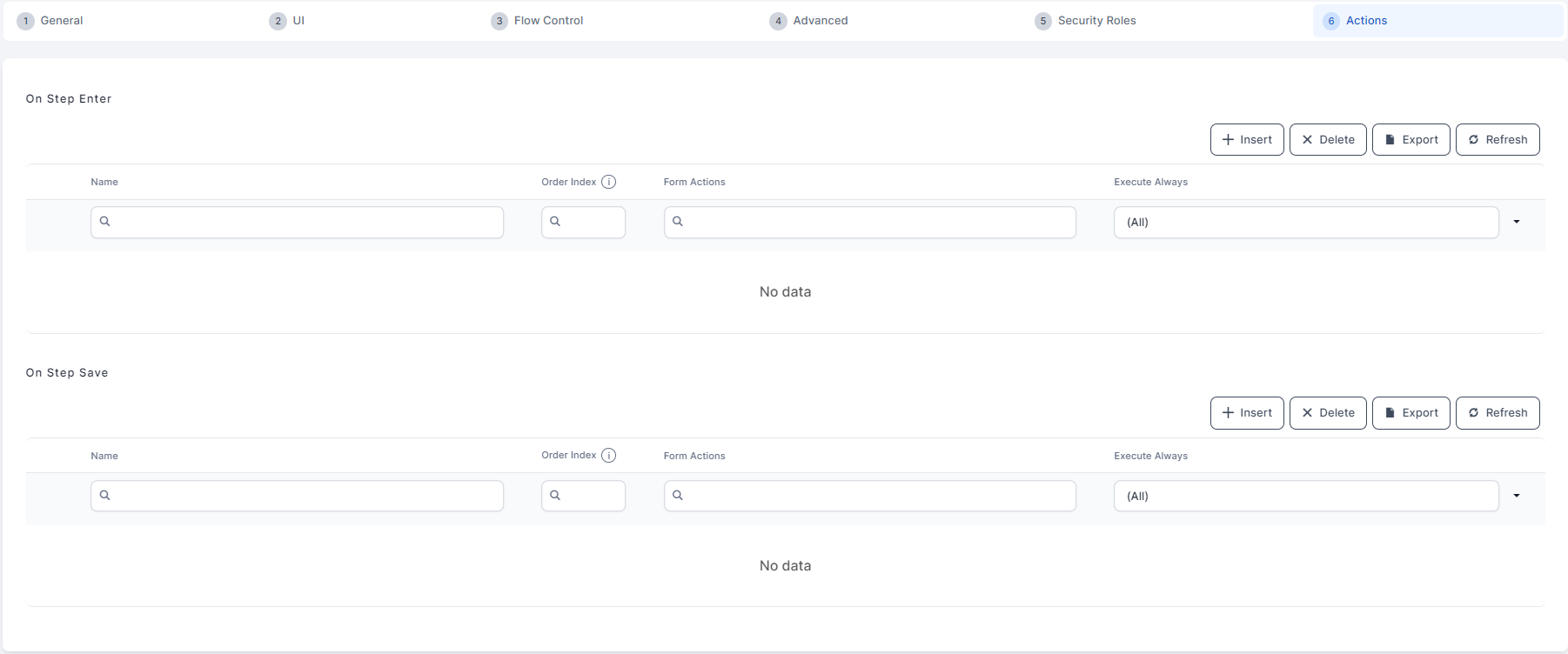
Task: Switch to the General tab
Action: click(61, 21)
